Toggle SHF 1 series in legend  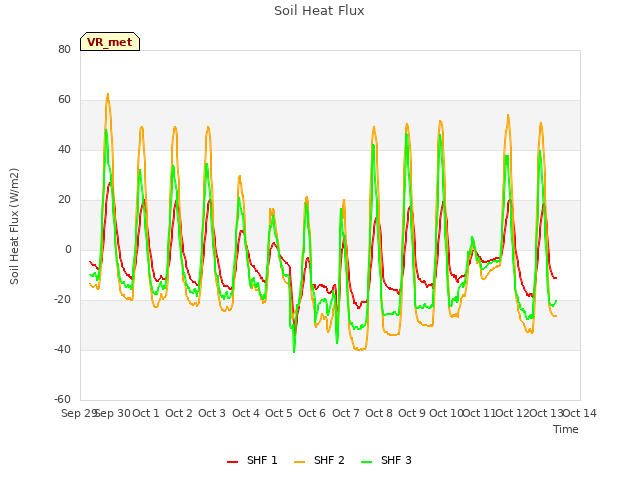(252, 460)
